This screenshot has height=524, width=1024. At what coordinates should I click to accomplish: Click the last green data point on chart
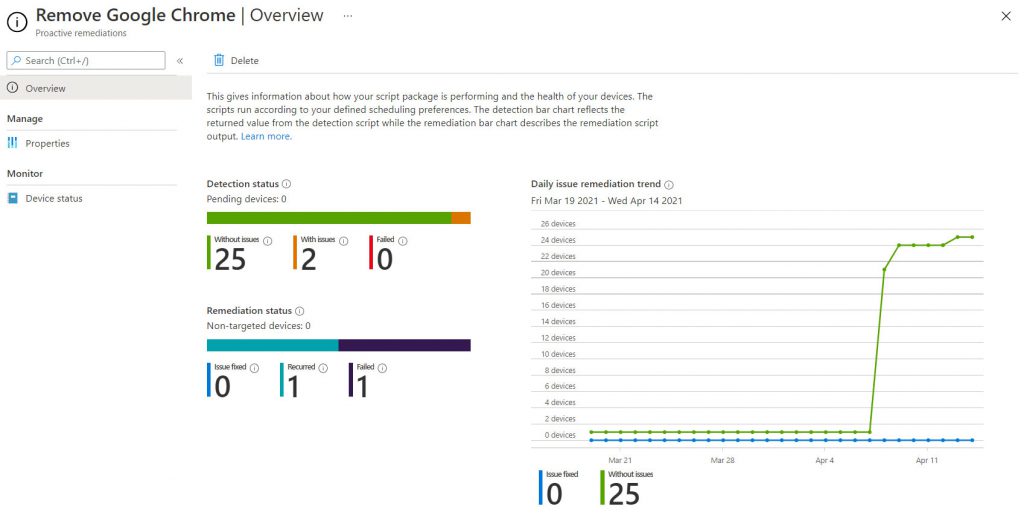tap(972, 237)
